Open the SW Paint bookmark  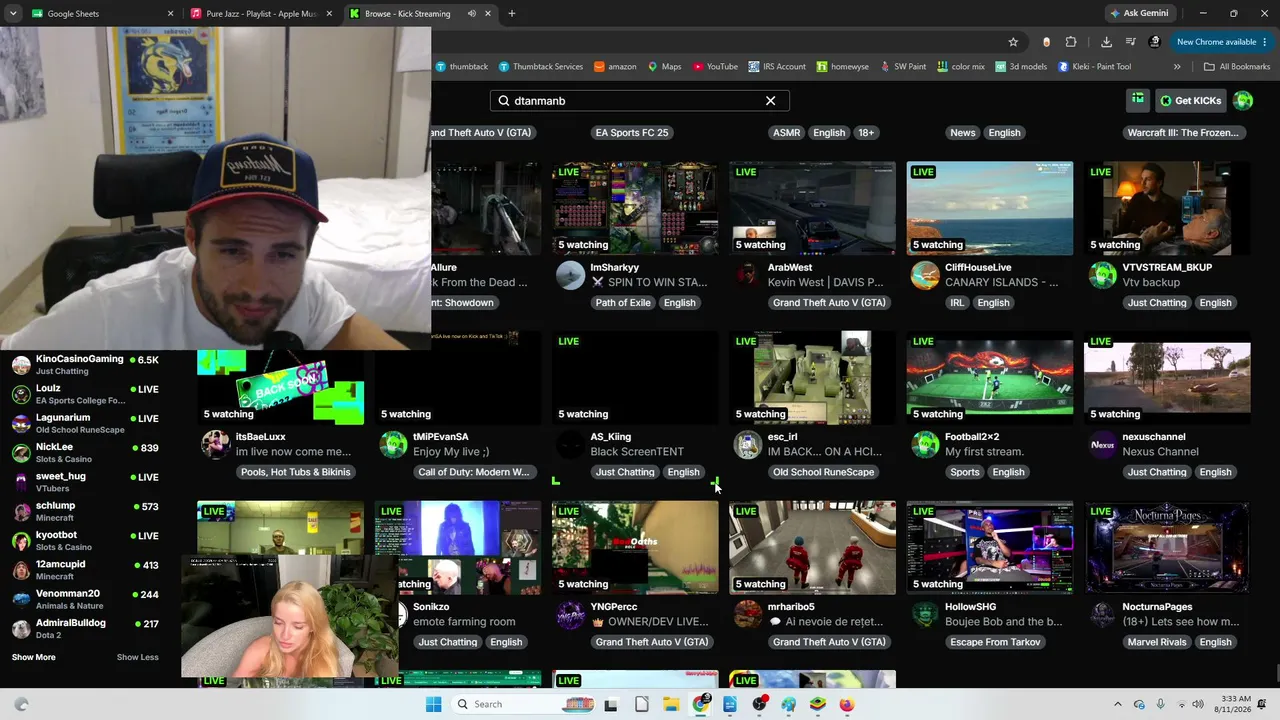pos(902,67)
